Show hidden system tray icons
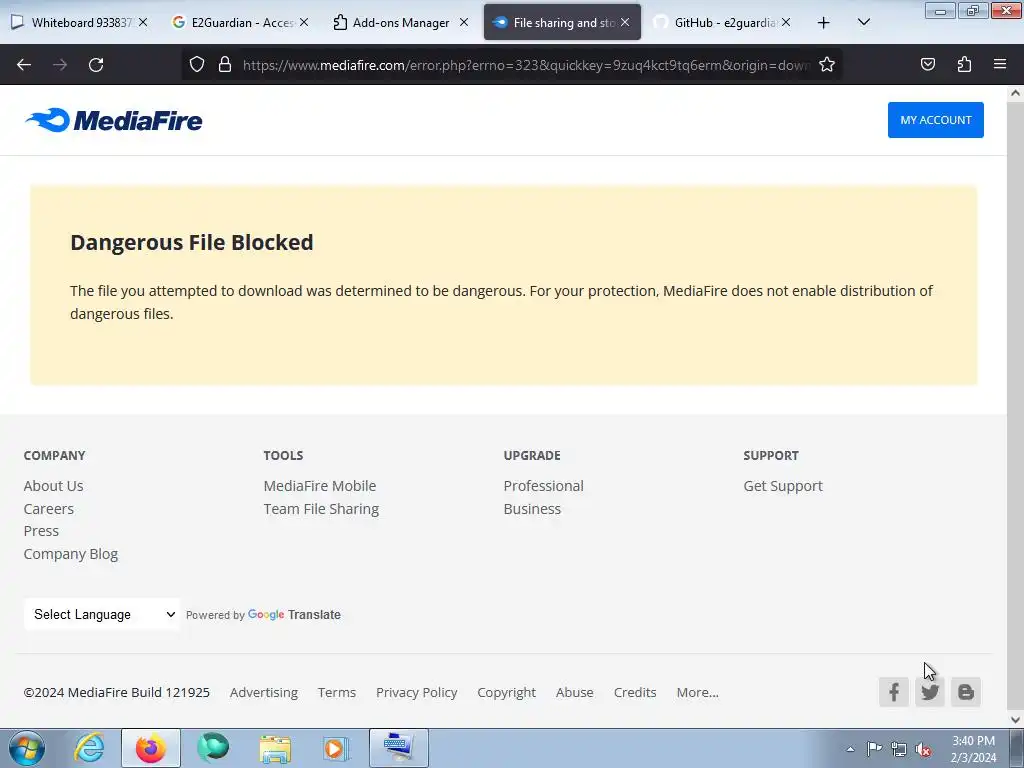The image size is (1024, 768). [850, 749]
